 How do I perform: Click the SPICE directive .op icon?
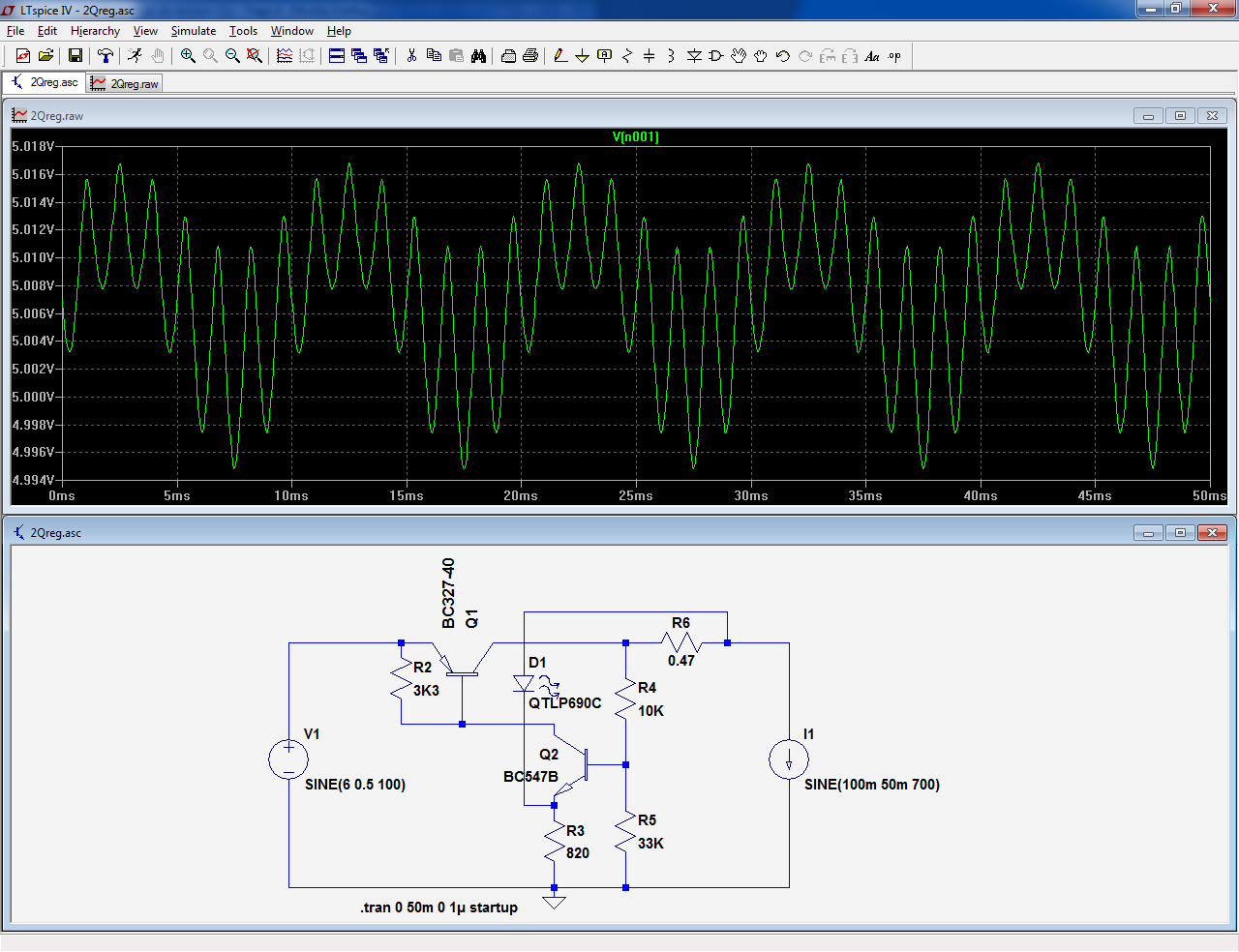click(x=894, y=56)
